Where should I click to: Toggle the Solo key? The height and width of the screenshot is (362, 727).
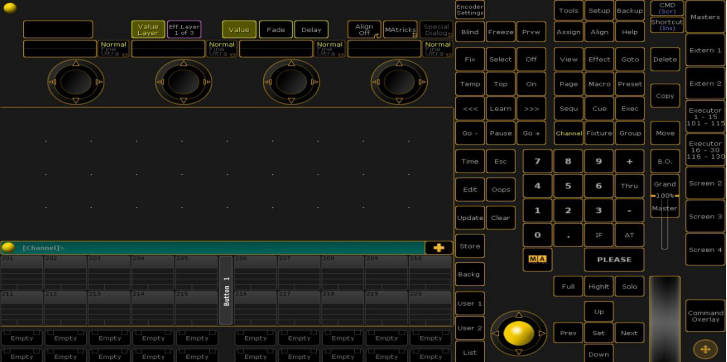pos(630,286)
